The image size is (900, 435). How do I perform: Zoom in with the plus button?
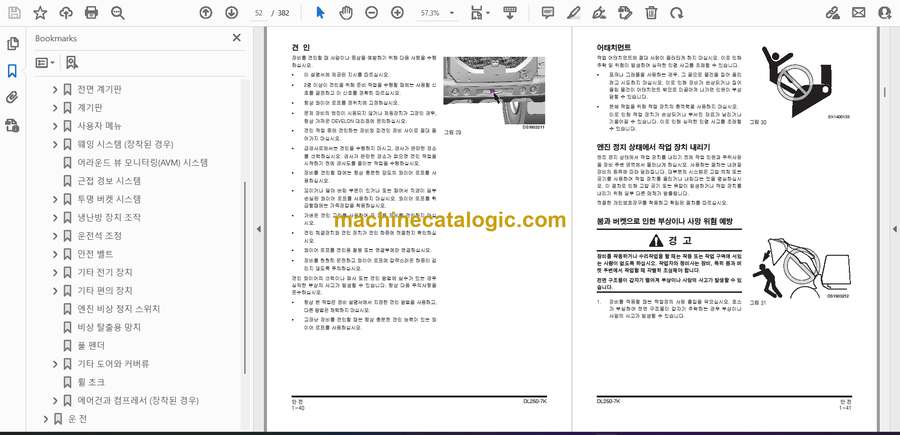[397, 13]
